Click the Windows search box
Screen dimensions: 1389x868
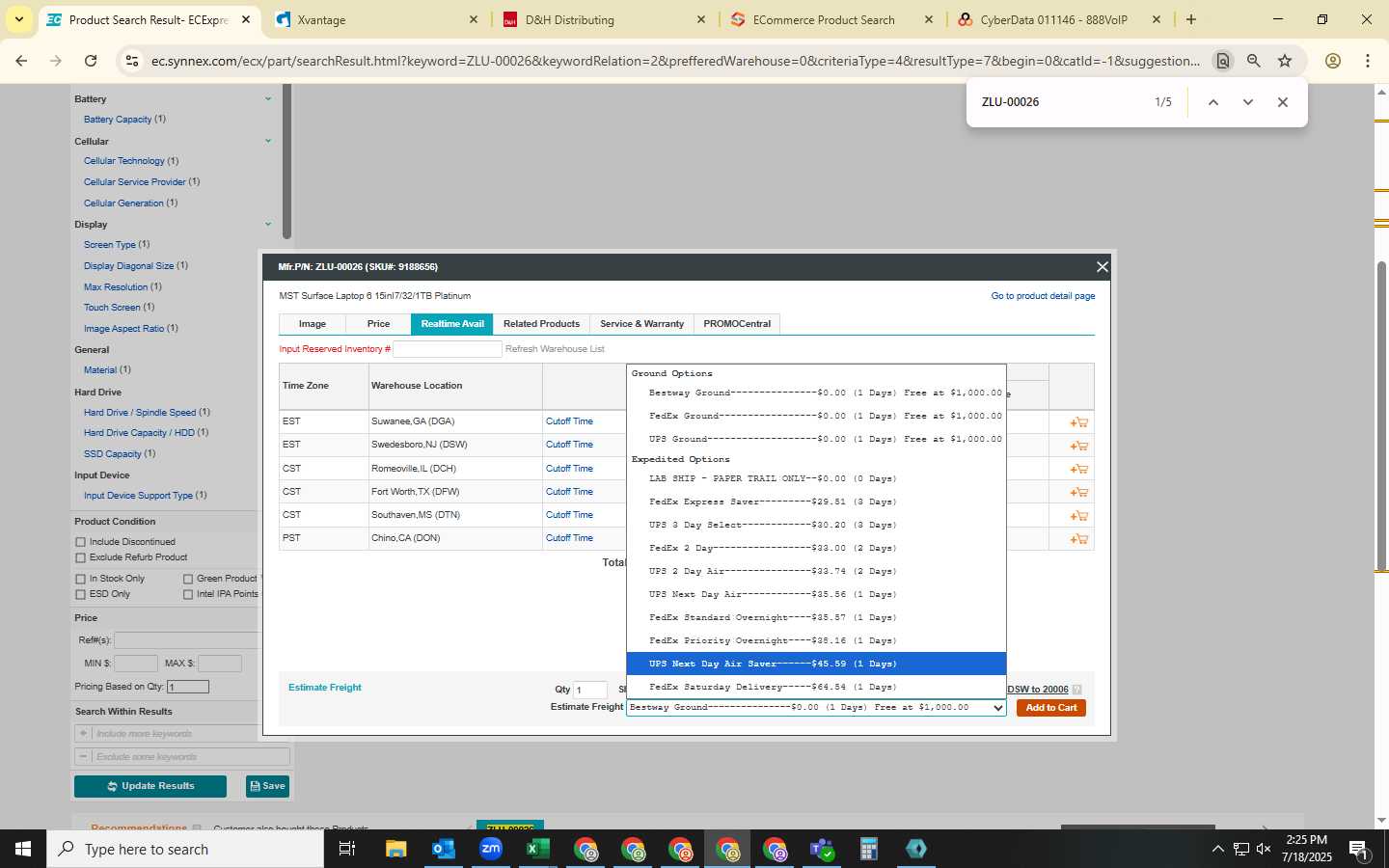tap(185, 849)
